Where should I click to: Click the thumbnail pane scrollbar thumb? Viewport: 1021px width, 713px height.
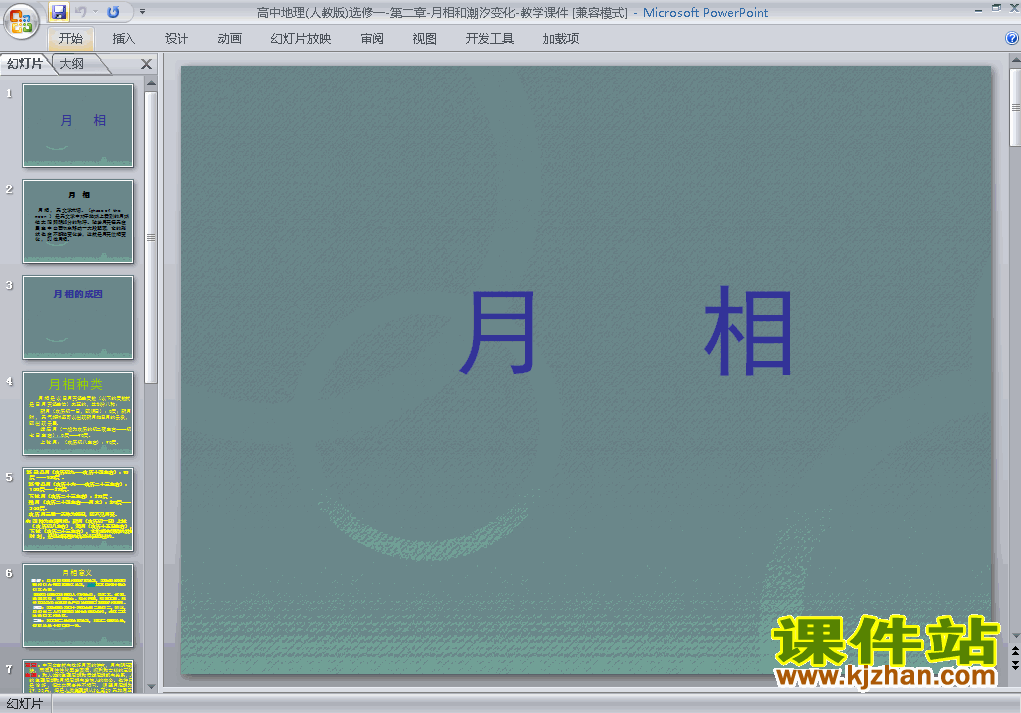(x=151, y=238)
